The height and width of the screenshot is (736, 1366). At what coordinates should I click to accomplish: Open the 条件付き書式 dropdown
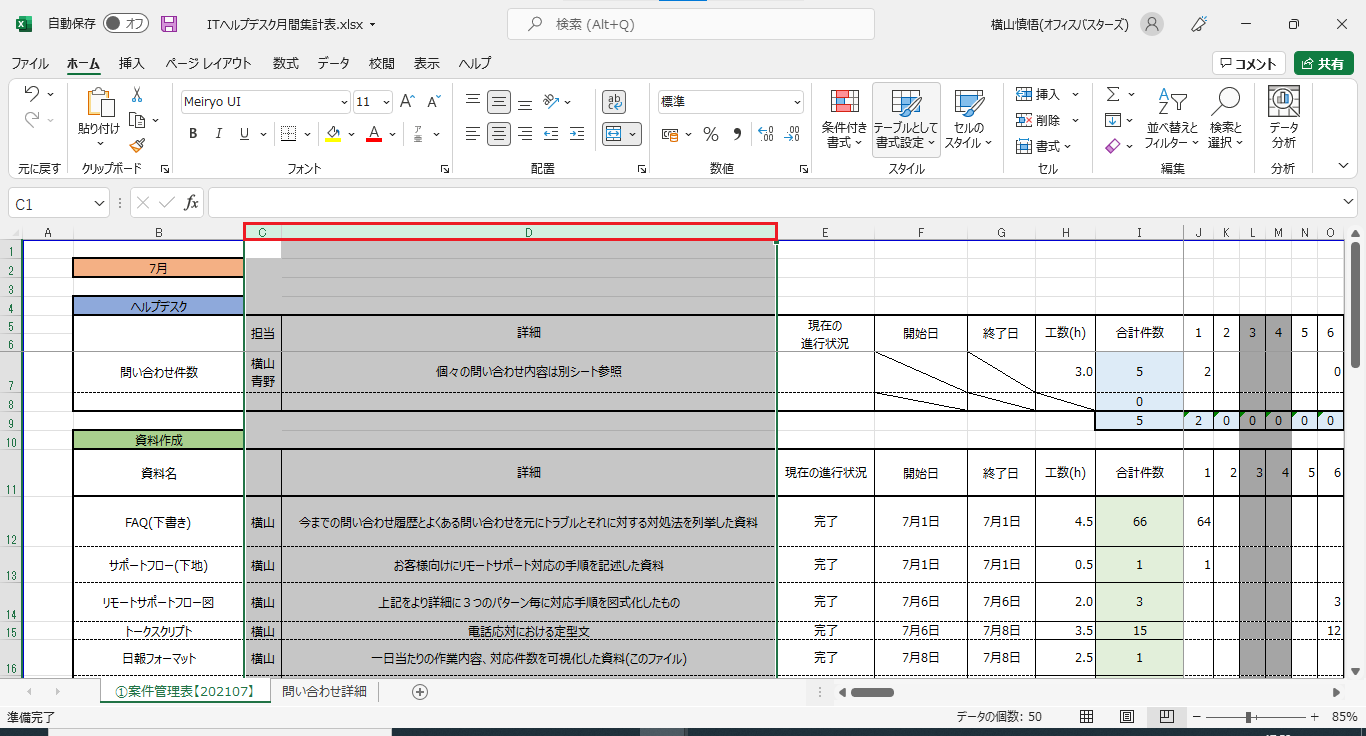[845, 118]
